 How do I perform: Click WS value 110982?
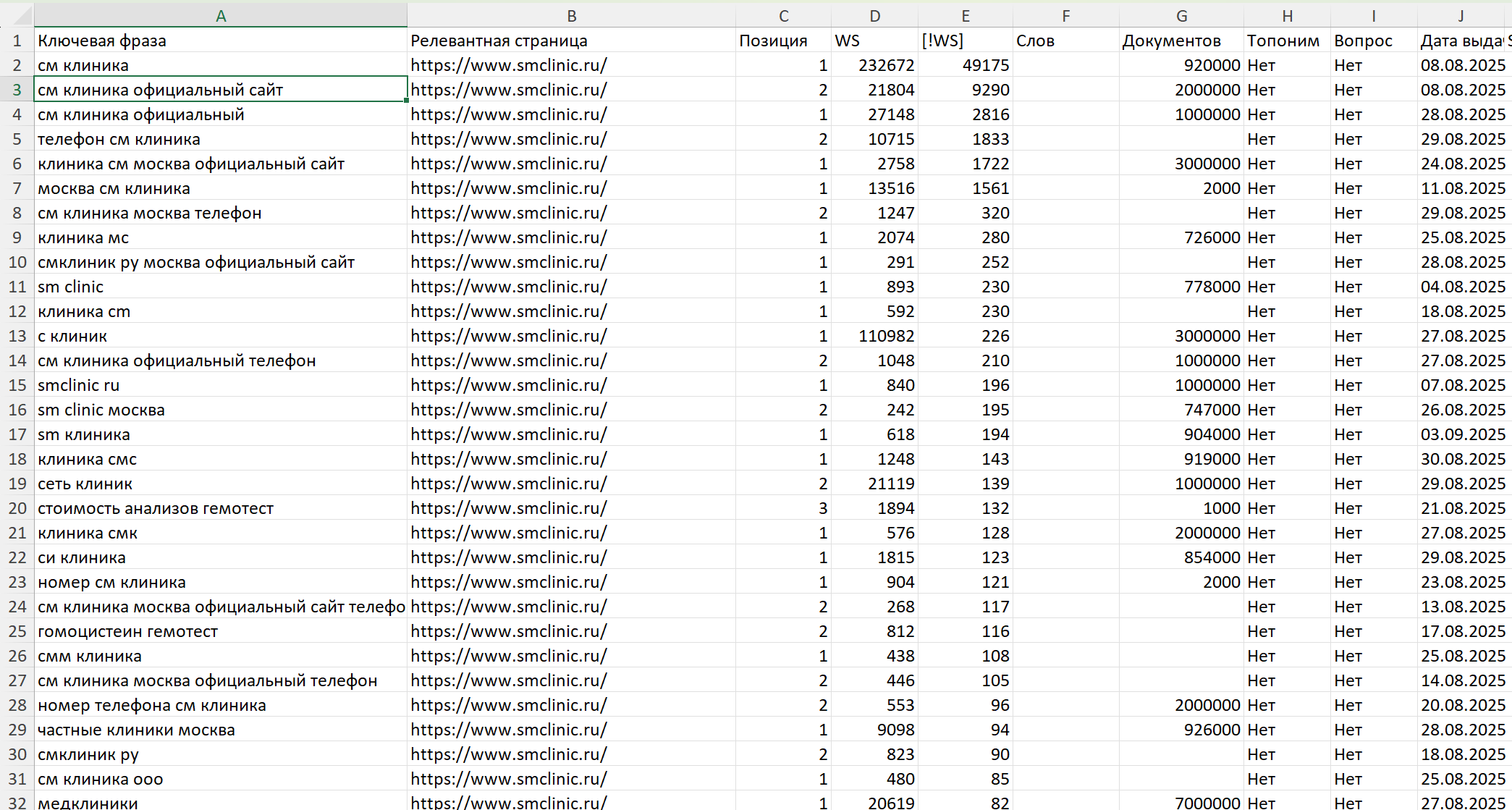[x=875, y=336]
